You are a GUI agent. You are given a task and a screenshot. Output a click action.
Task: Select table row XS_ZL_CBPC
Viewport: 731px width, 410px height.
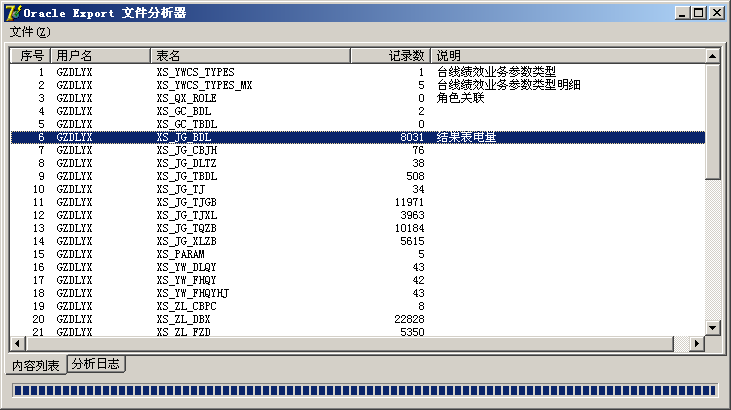click(x=358, y=306)
